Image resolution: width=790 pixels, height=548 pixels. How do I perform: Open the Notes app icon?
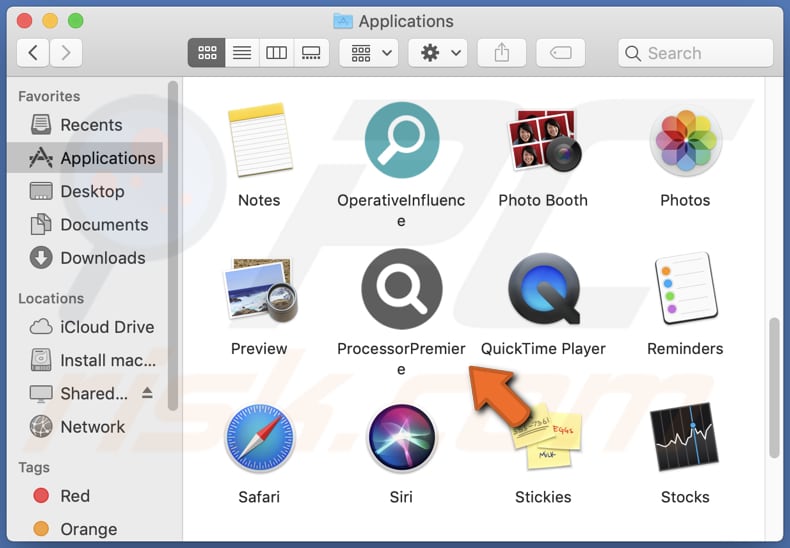259,140
